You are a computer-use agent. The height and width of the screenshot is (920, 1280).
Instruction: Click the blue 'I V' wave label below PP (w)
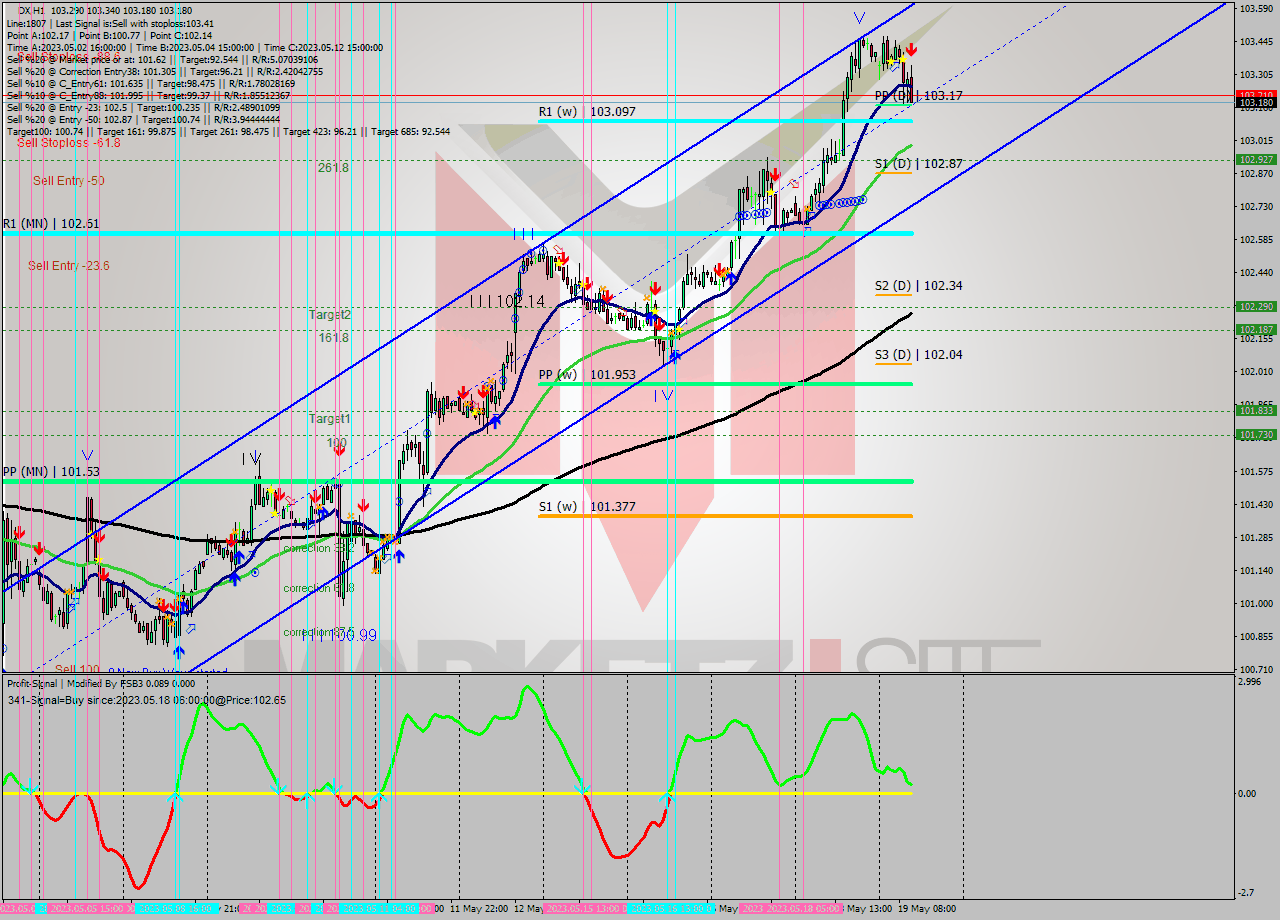664,396
